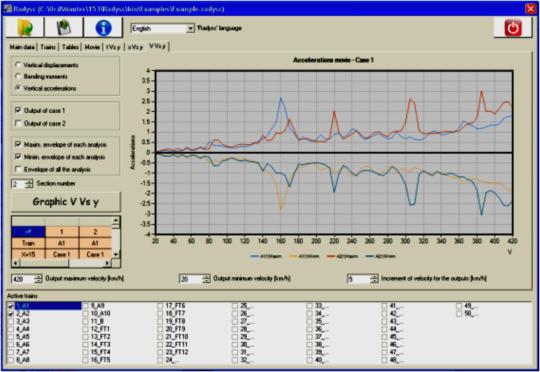Enable train checkbox number 41
The height and width of the screenshot is (372, 540).
pyautogui.click(x=384, y=306)
